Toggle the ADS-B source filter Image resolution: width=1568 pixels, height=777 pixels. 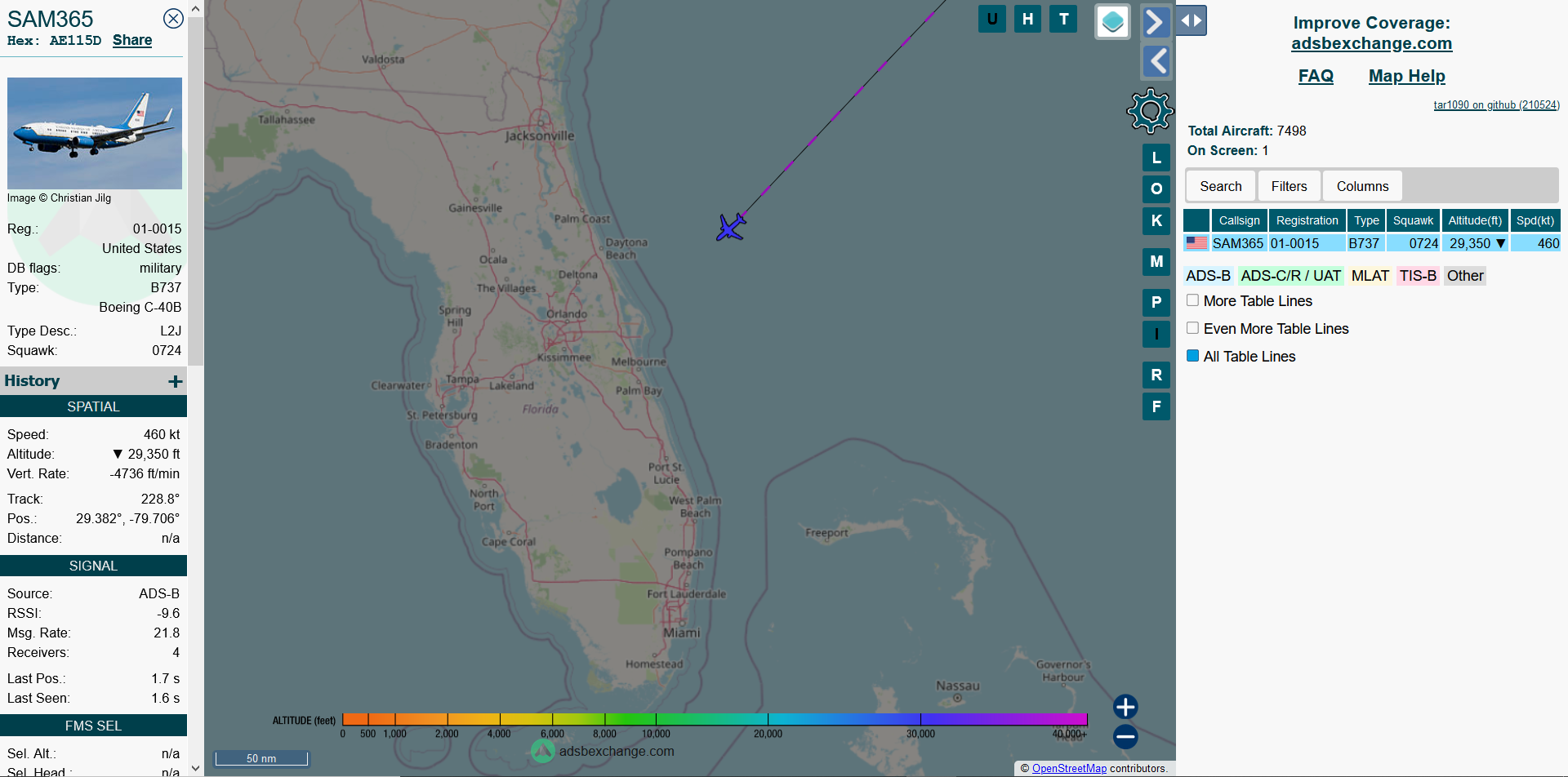1208,276
